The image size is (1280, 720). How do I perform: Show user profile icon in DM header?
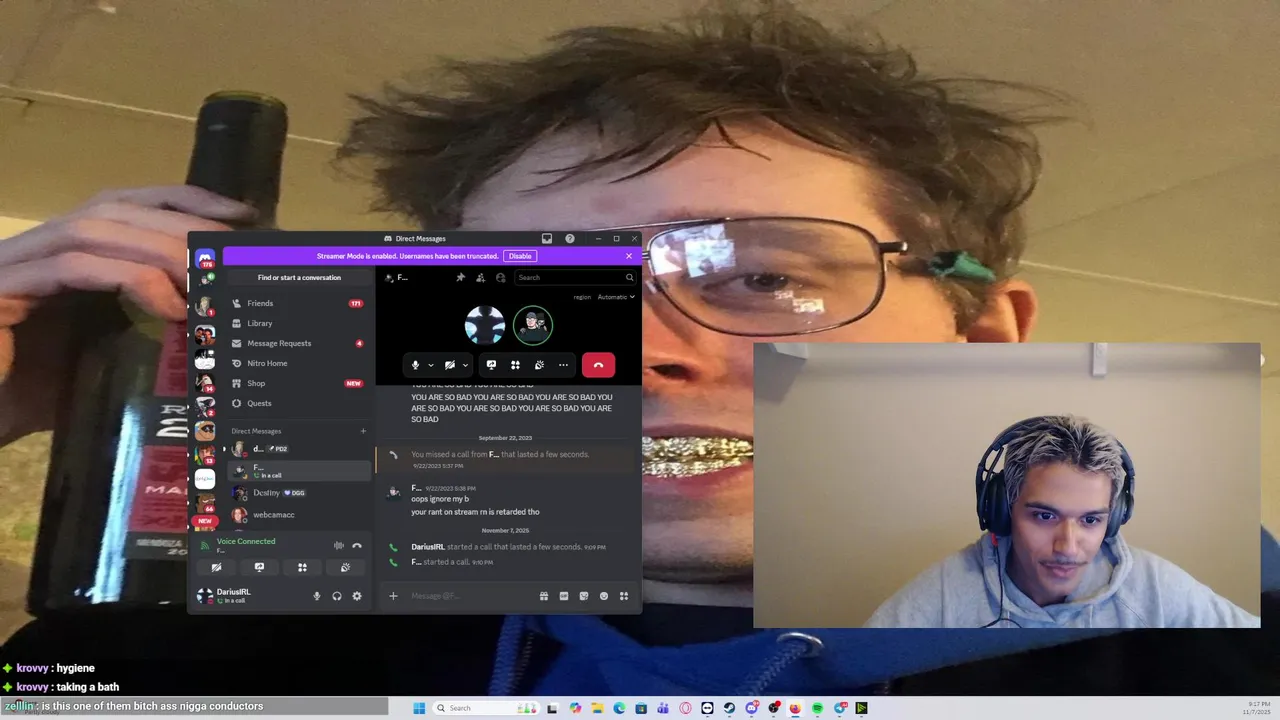point(501,277)
